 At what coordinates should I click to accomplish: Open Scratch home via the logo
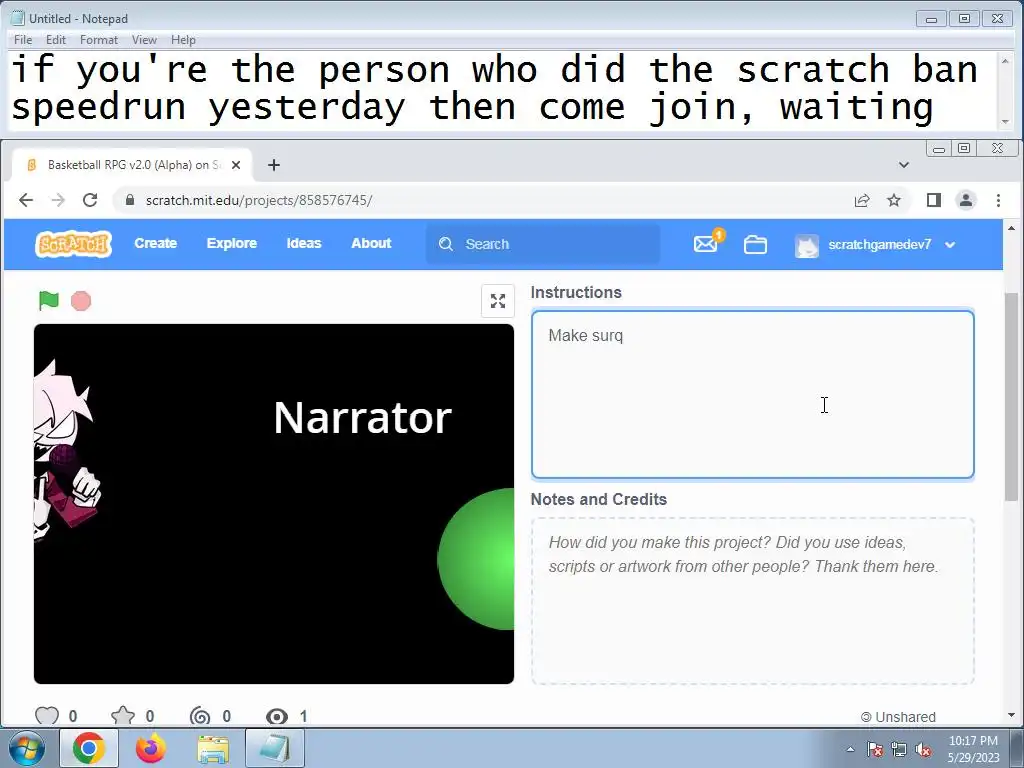tap(73, 244)
